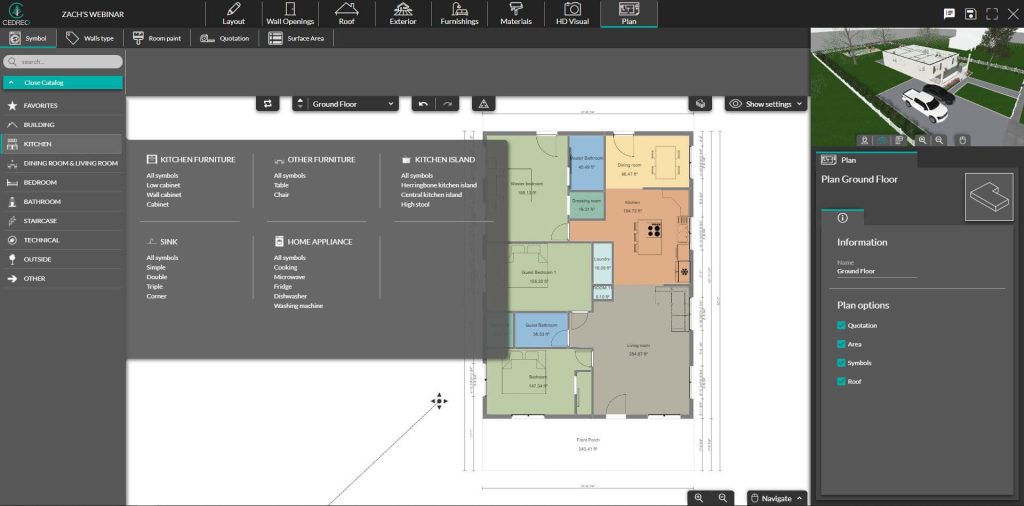
Task: Click the triangle warning toolbar icon
Action: tap(483, 104)
